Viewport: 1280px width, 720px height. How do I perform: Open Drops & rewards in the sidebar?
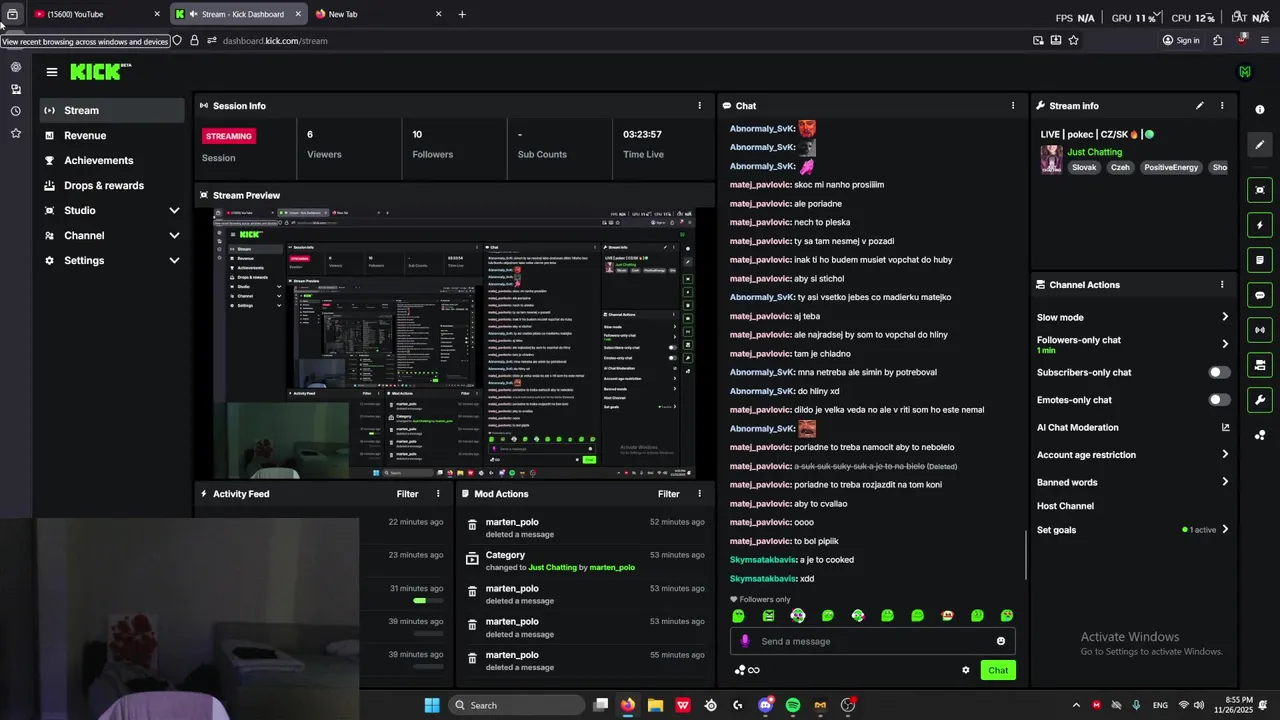[110, 185]
